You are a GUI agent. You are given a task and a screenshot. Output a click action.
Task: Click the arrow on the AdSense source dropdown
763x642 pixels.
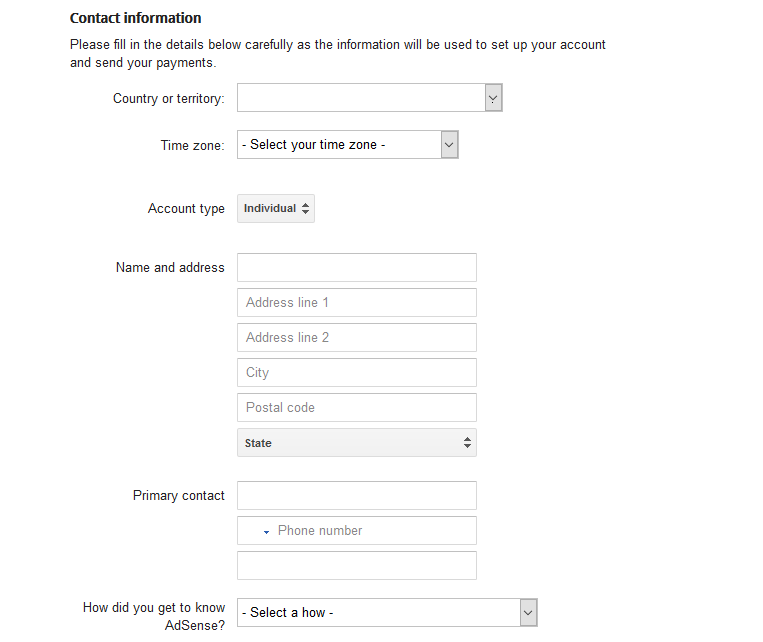(529, 612)
